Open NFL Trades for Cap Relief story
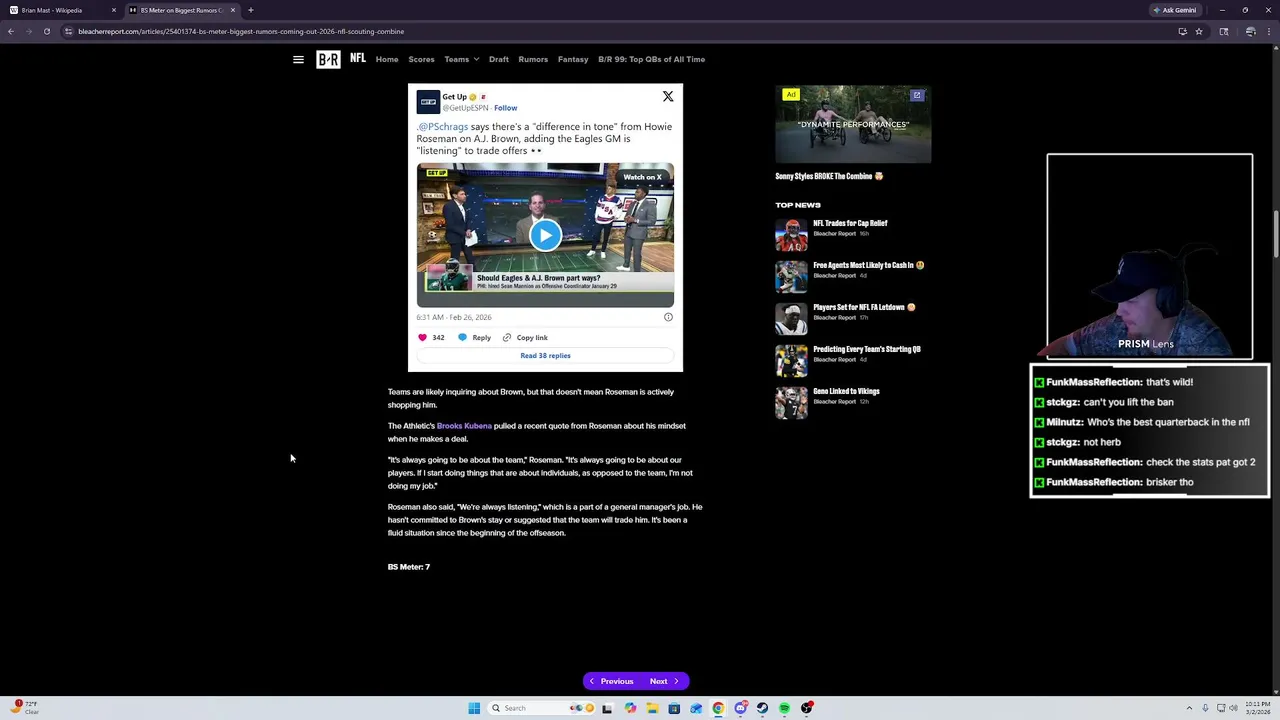 [850, 223]
